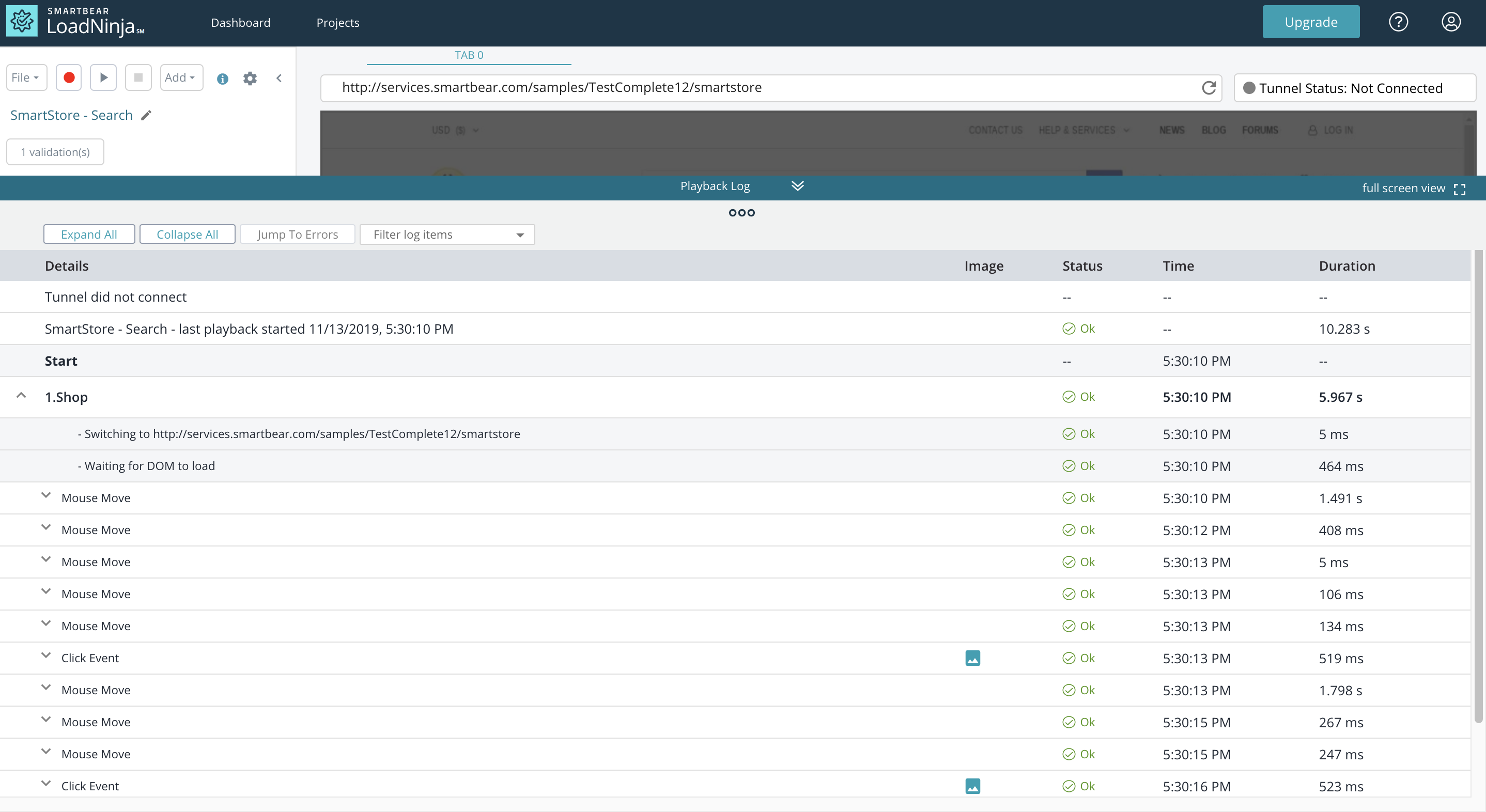Open the user account menu
Viewport: 1486px width, 812px height.
pos(1450,22)
